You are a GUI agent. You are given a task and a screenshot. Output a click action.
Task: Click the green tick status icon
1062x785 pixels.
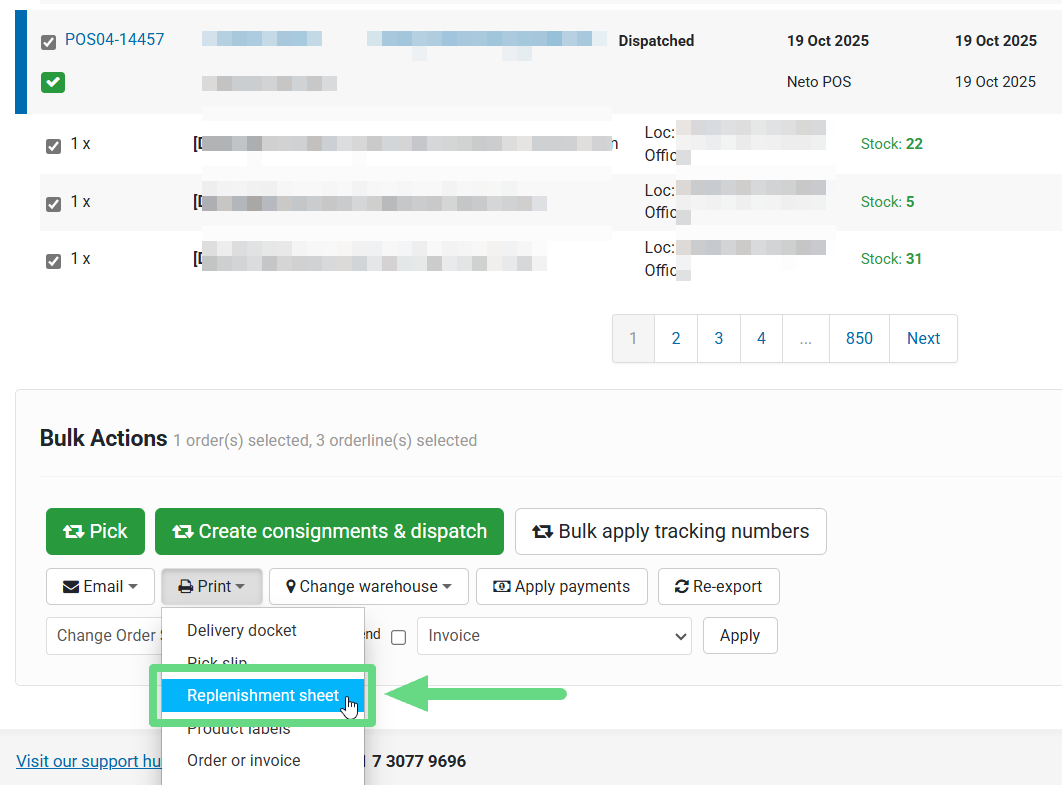[x=53, y=83]
